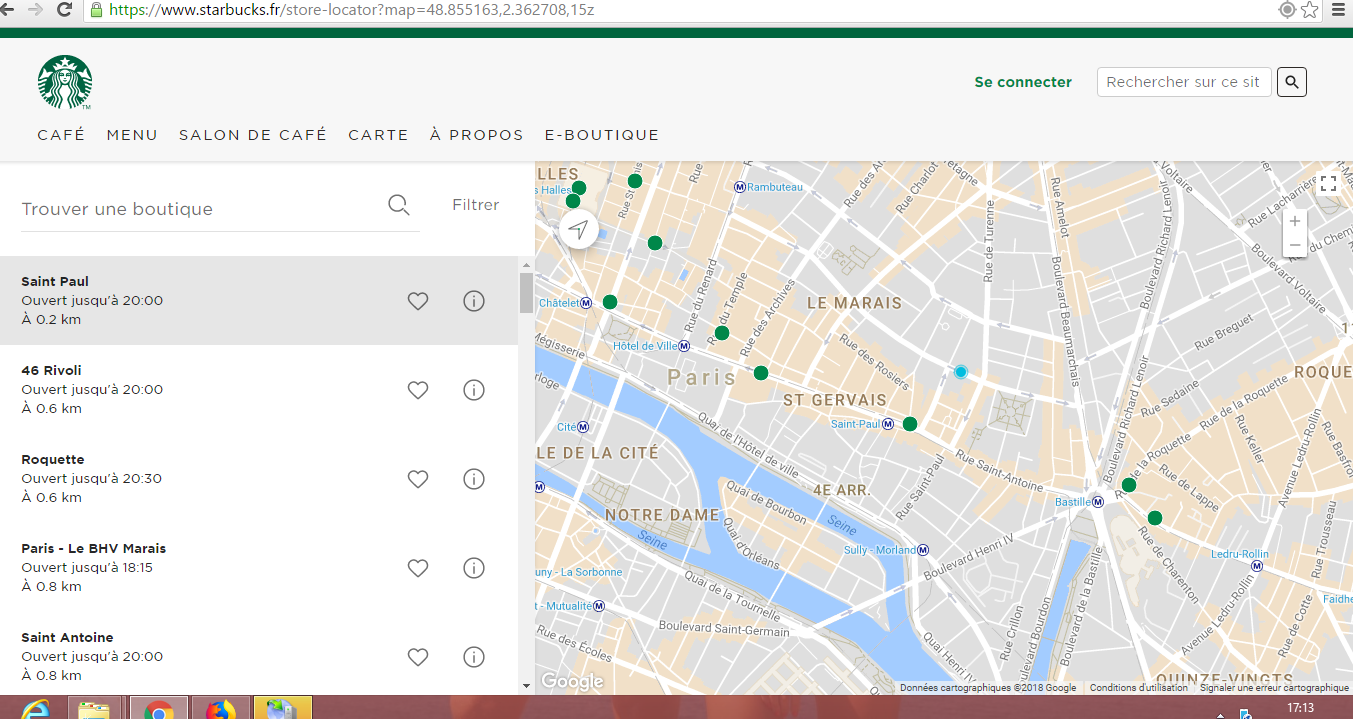Select the green store marker beside Saint-Paul metro
This screenshot has height=719, width=1353.
910,424
